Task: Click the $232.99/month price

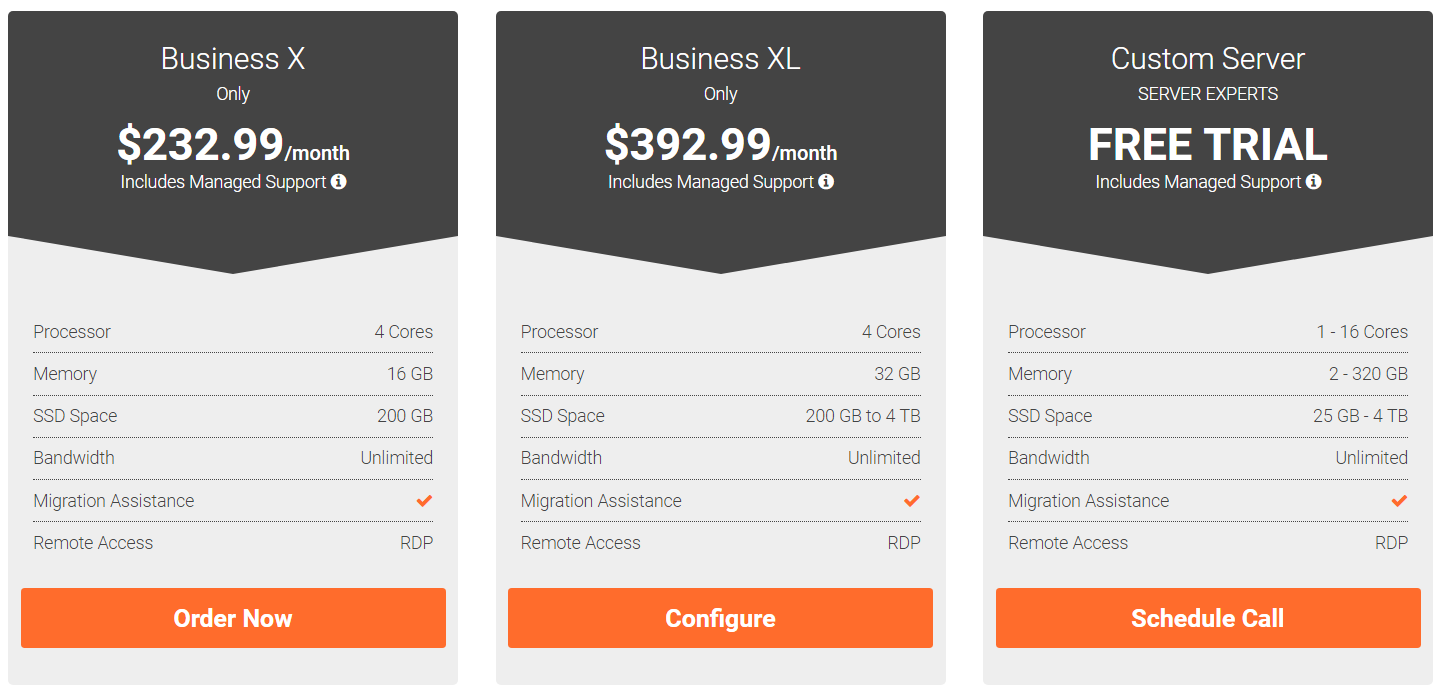Action: pos(233,146)
